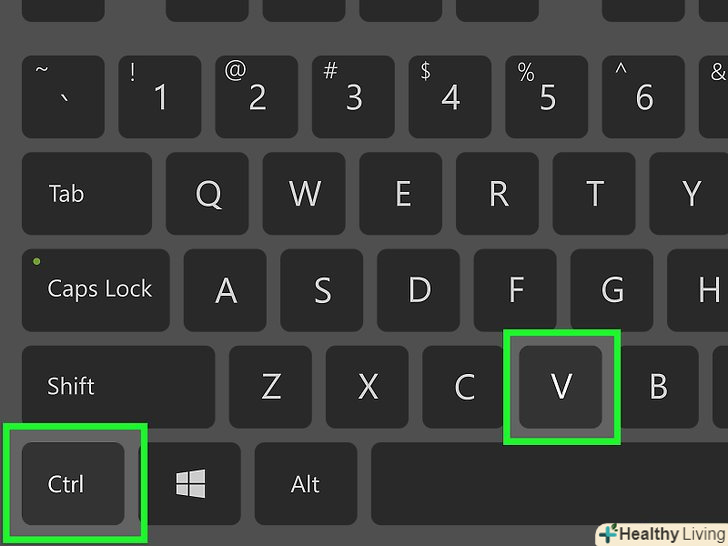Viewport: 728px width, 546px height.
Task: Click the Tab key
Action: point(87,194)
